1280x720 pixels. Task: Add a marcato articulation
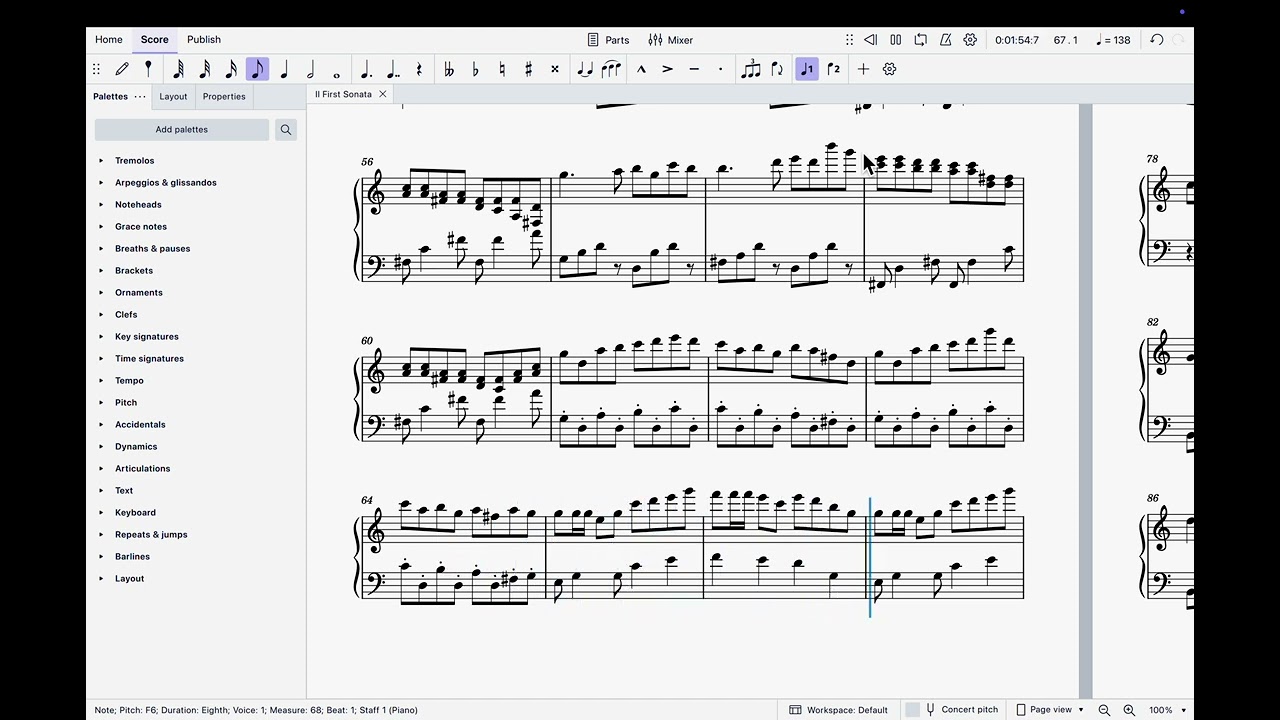point(641,69)
